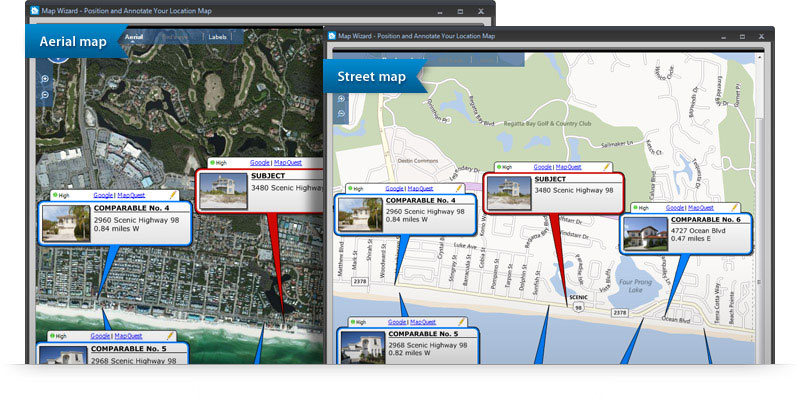The height and width of the screenshot is (413, 800).
Task: Open Google link for aerial Comparable No. 4
Action: click(103, 196)
